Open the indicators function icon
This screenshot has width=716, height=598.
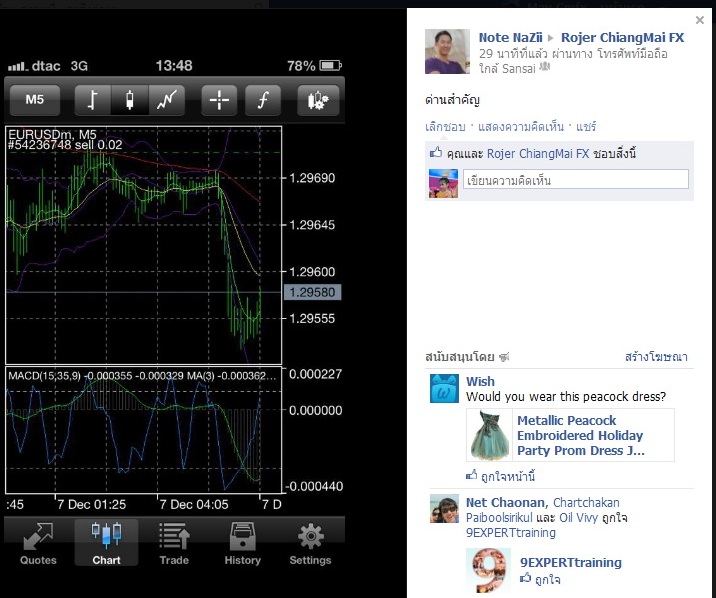tap(263, 100)
